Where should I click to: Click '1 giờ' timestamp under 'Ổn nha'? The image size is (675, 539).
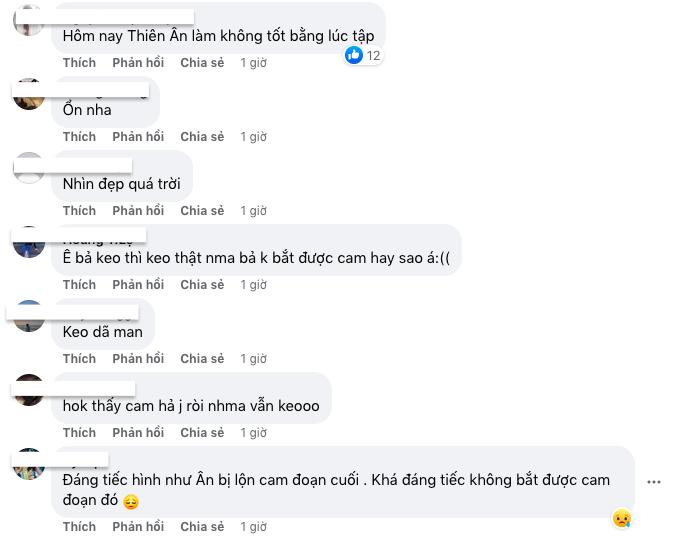coord(254,137)
